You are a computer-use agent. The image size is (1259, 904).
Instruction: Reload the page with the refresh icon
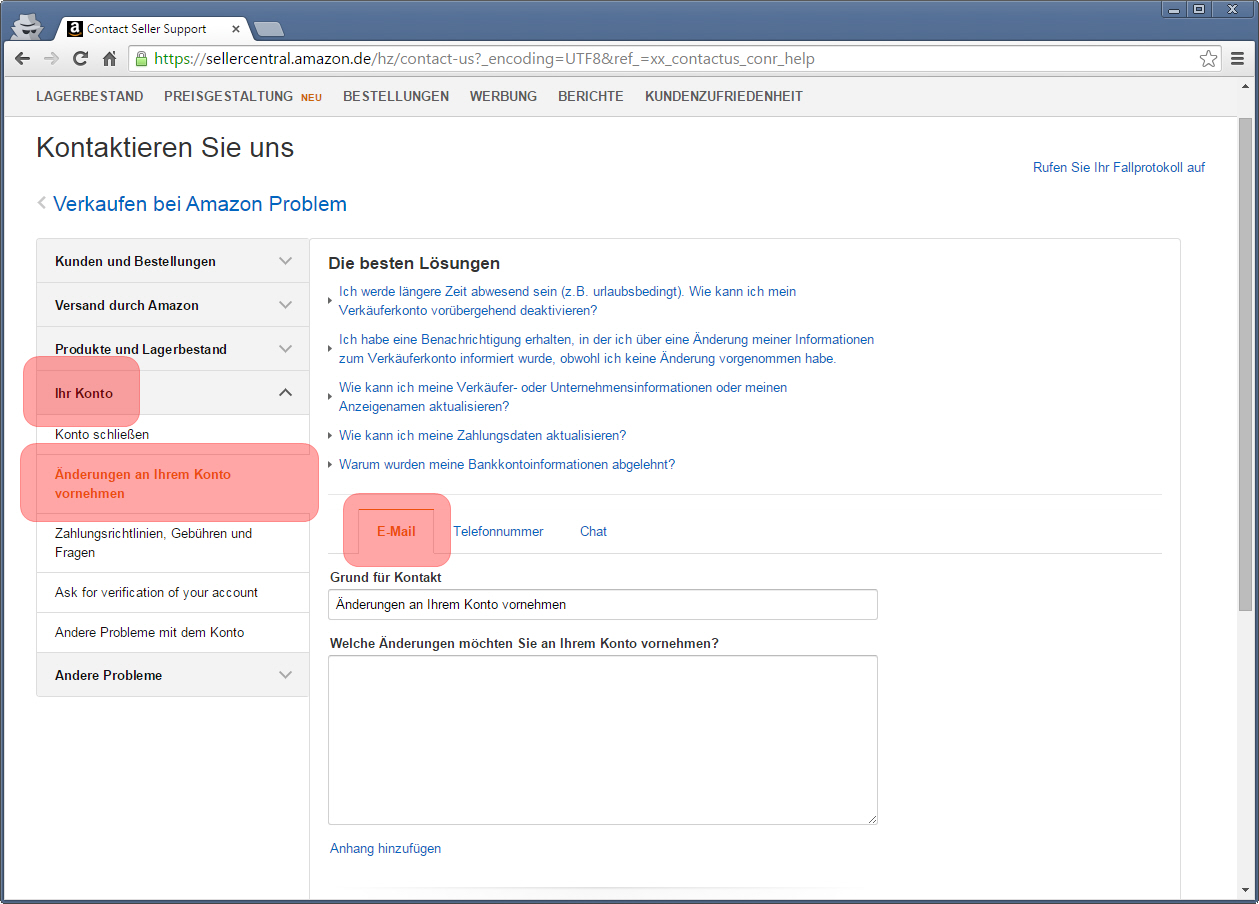click(x=80, y=59)
